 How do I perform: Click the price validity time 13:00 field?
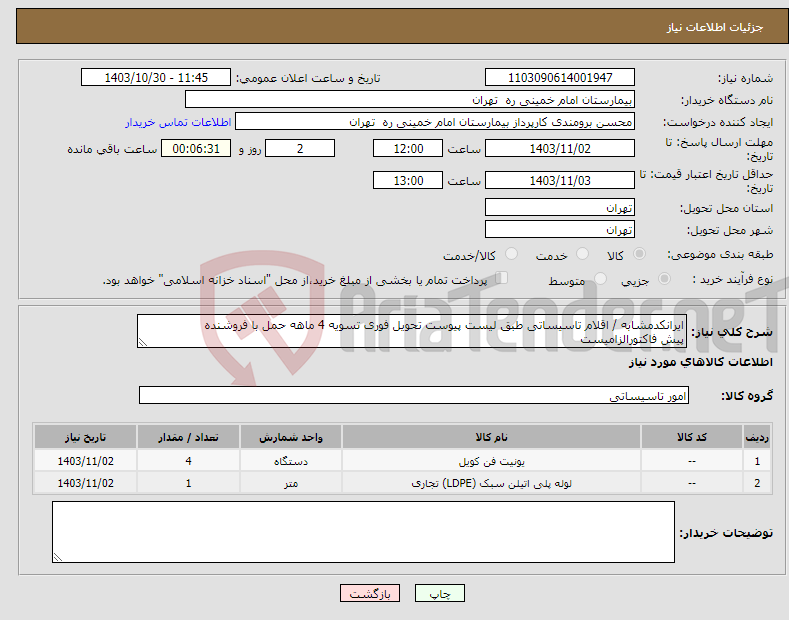(x=408, y=180)
